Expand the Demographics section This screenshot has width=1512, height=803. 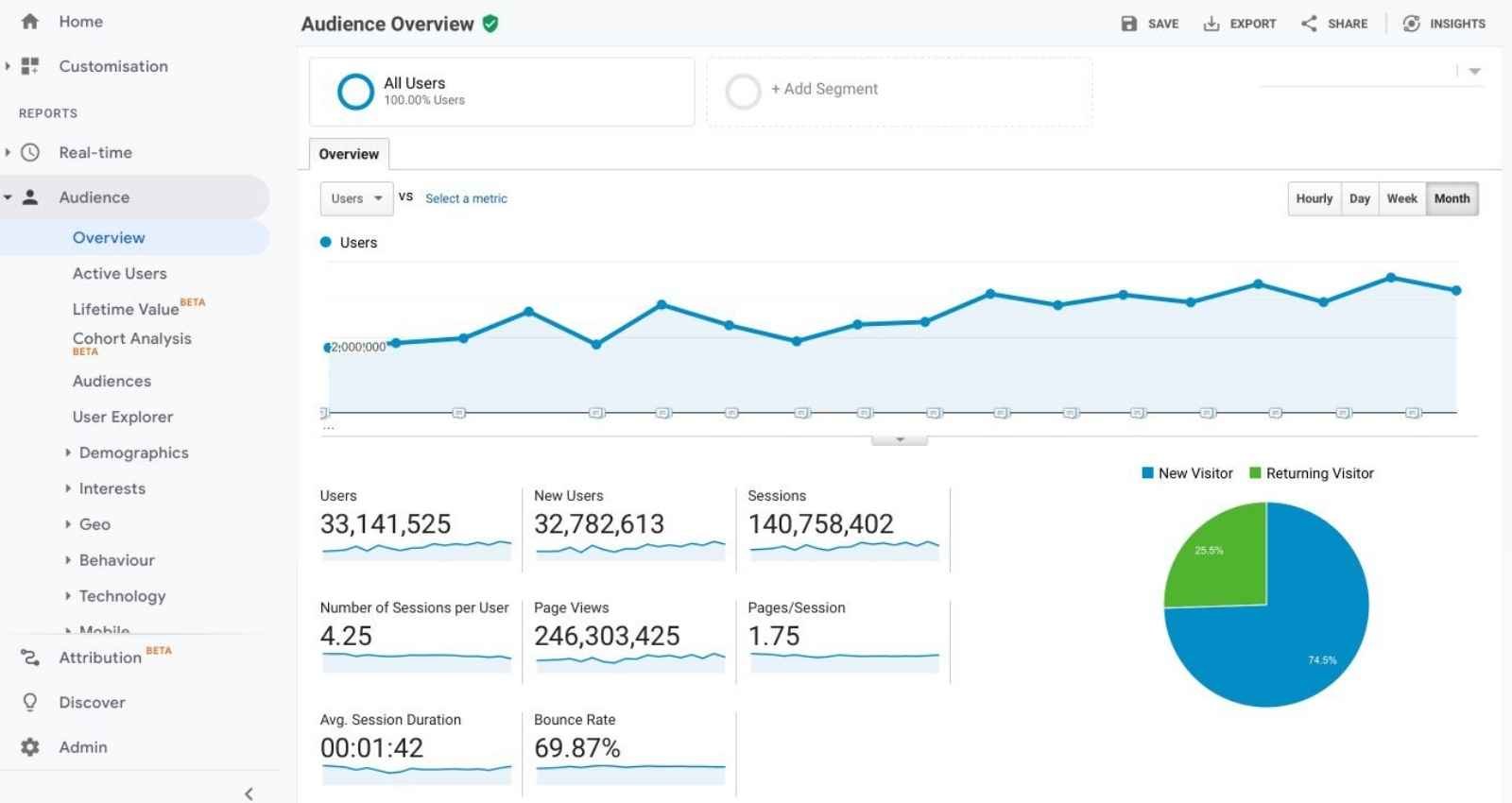[133, 453]
